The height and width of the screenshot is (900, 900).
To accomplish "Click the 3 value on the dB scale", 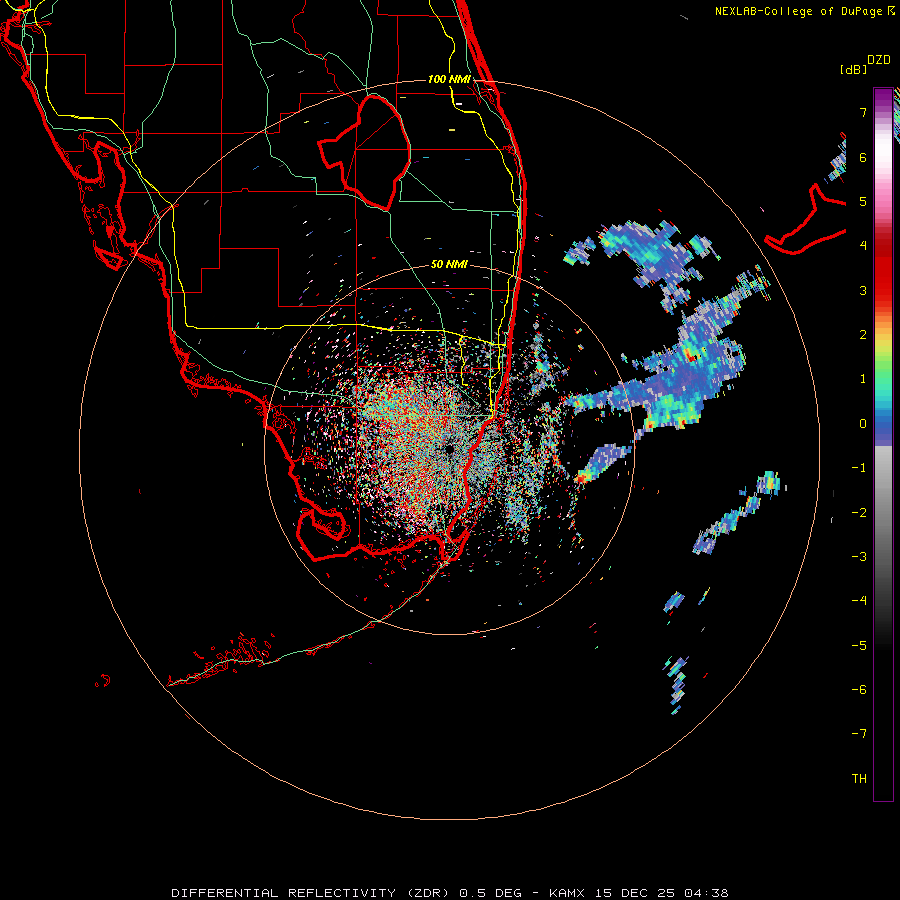I will coord(863,290).
